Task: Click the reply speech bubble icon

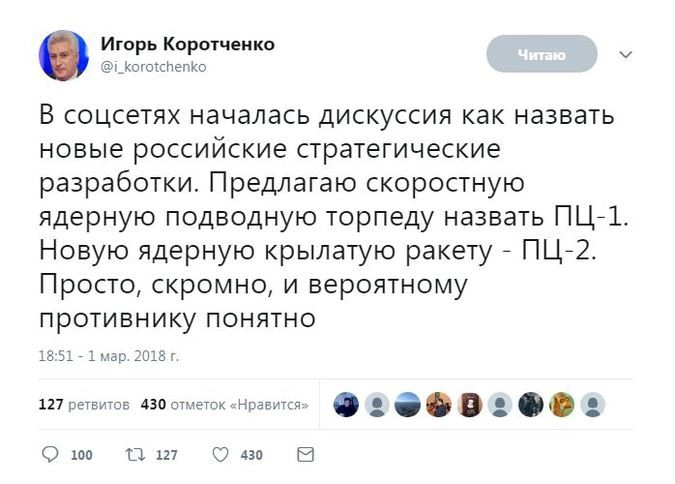Action: [x=50, y=454]
